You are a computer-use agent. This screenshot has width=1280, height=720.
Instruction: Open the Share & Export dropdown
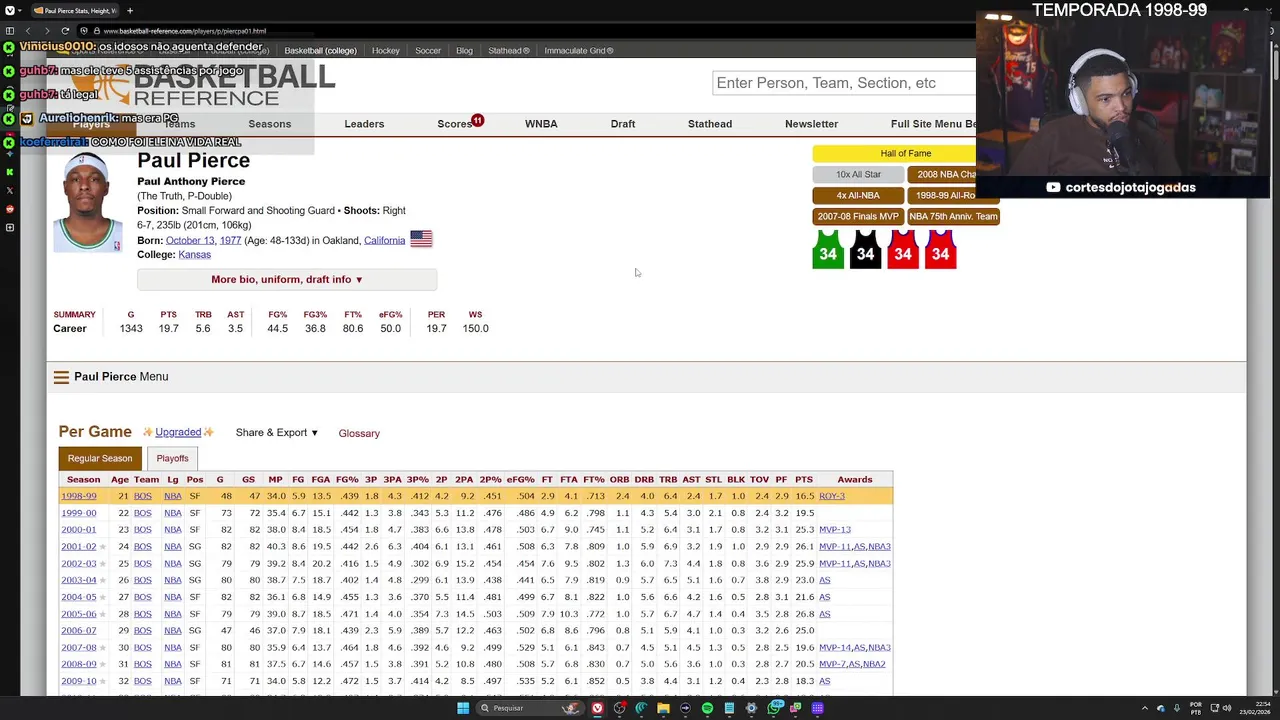tap(277, 433)
